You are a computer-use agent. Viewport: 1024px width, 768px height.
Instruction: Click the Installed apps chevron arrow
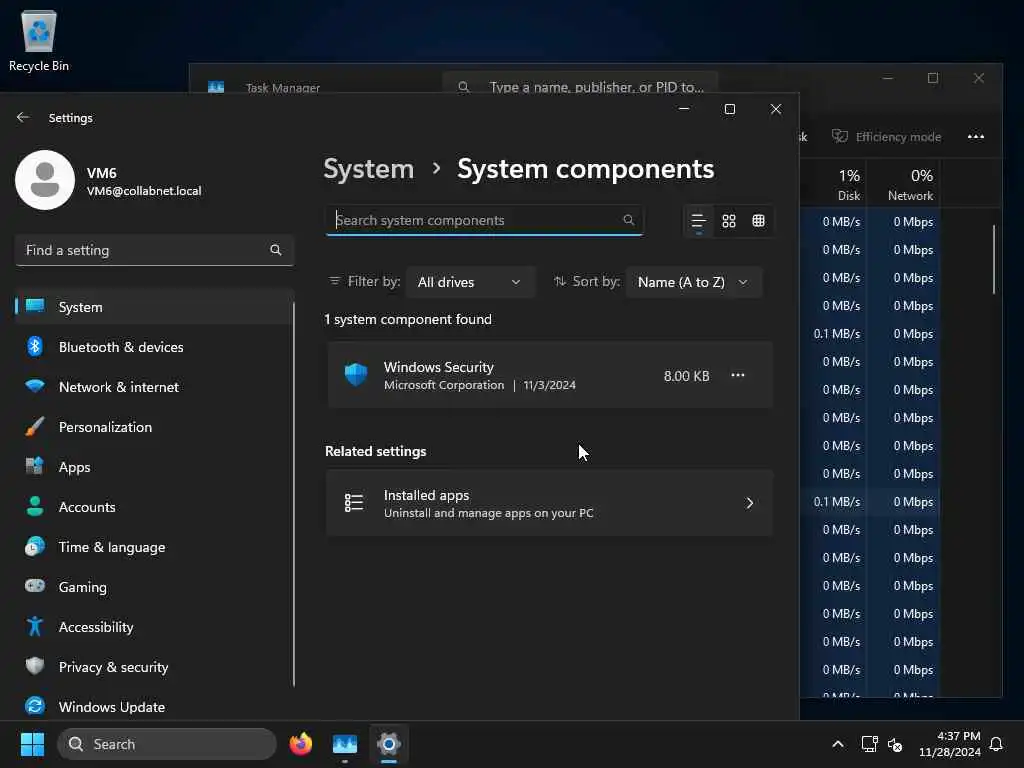click(x=750, y=503)
